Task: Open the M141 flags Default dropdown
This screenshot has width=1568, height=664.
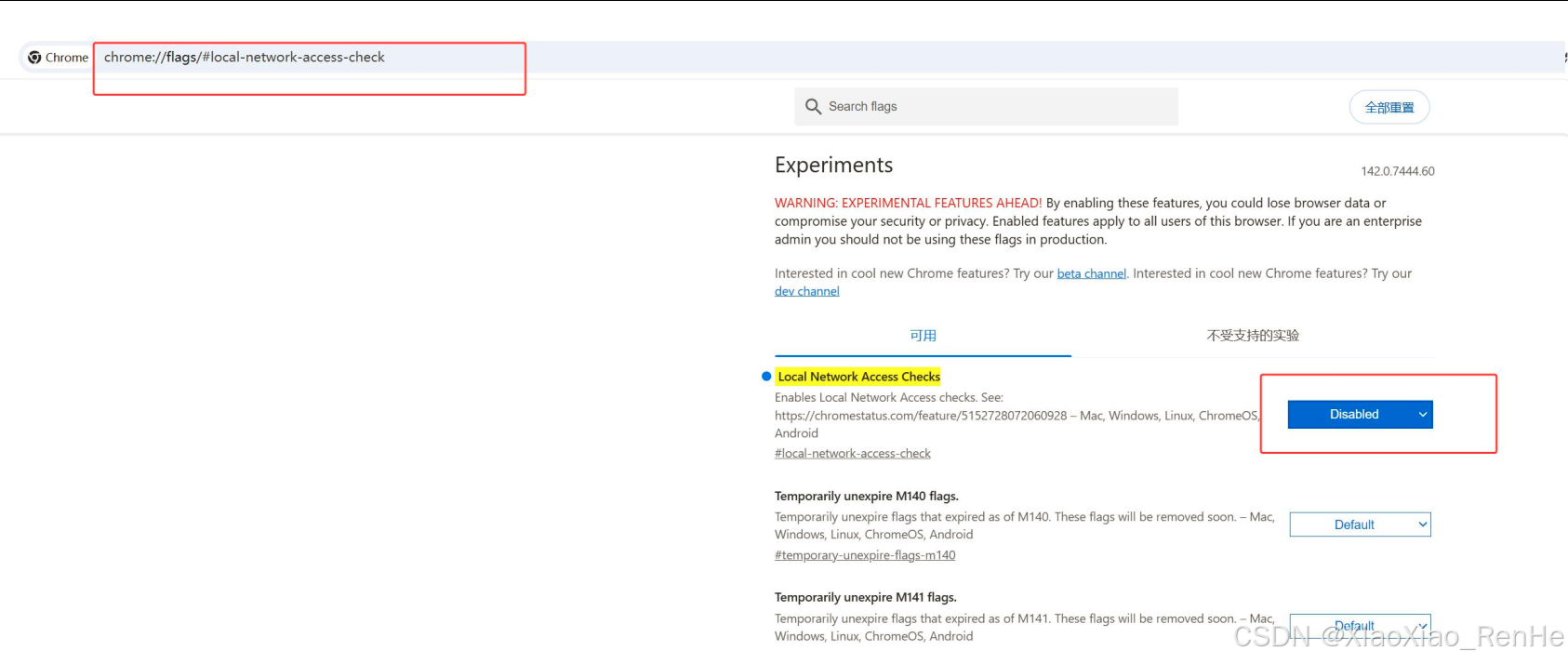Action: 1360,626
